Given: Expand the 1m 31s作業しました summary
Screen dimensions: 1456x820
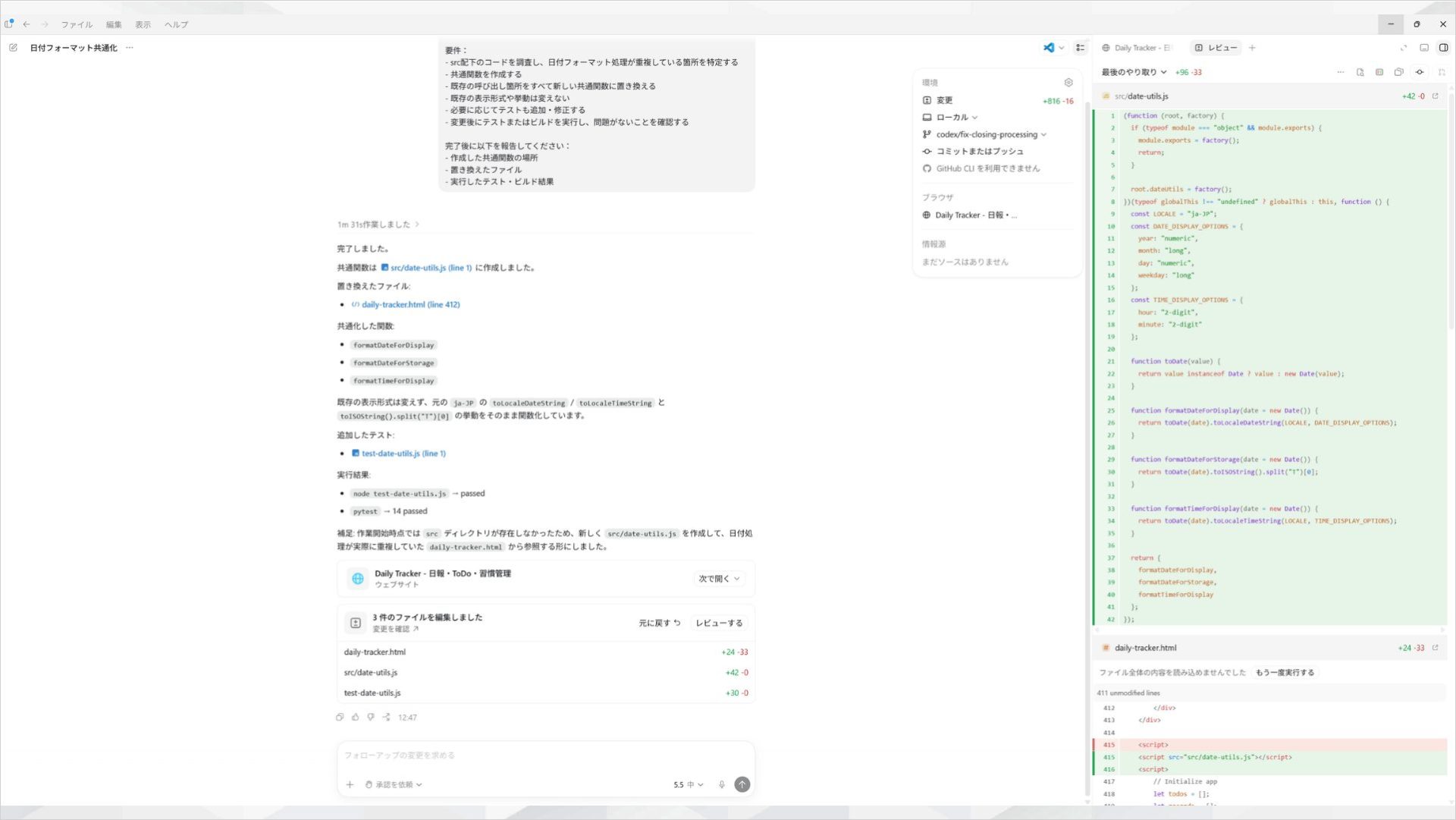Looking at the screenshot, I should (378, 225).
